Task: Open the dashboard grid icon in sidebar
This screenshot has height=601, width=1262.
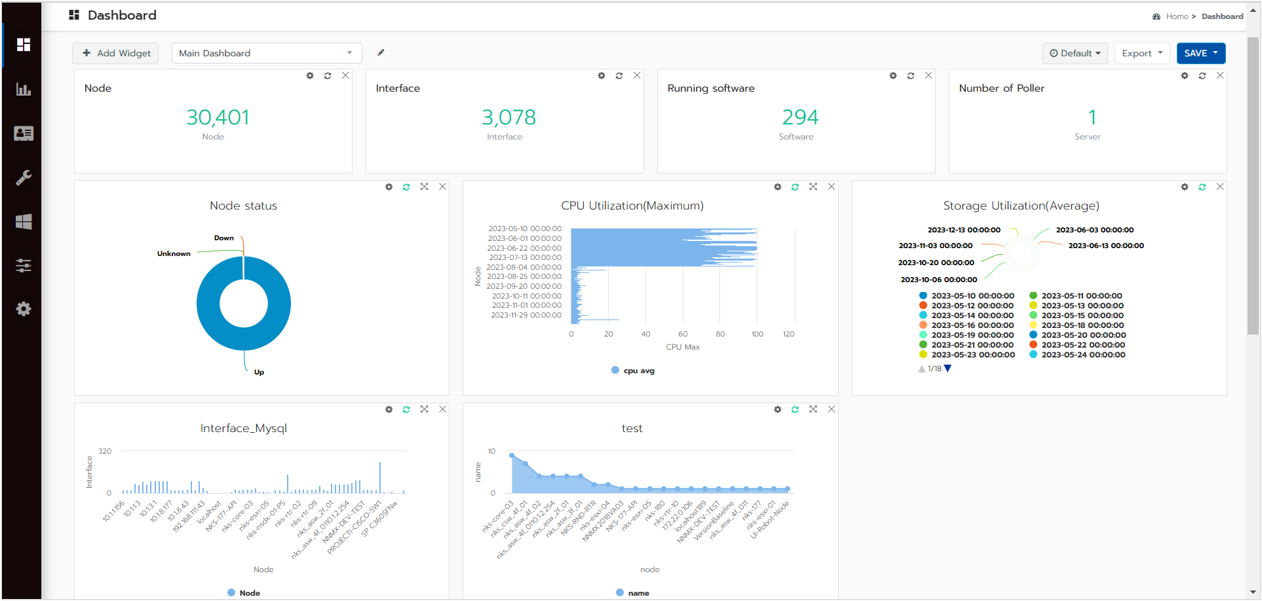Action: click(x=23, y=45)
